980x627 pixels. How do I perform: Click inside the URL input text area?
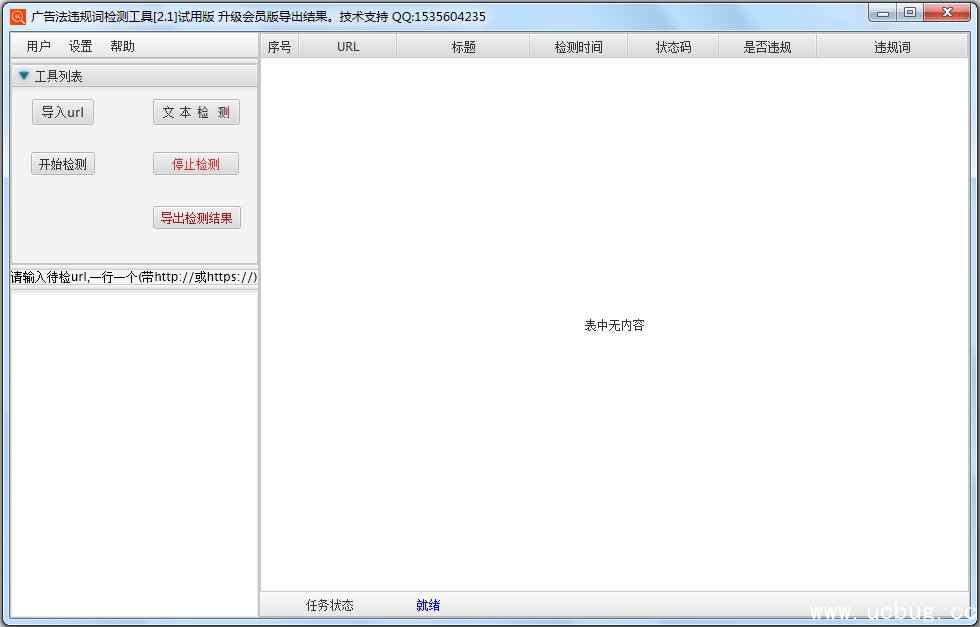(134, 450)
